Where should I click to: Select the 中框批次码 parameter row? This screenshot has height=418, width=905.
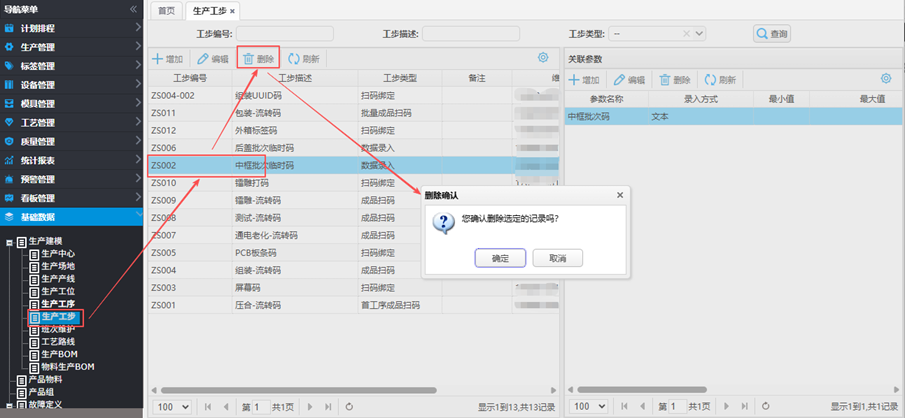(734, 117)
